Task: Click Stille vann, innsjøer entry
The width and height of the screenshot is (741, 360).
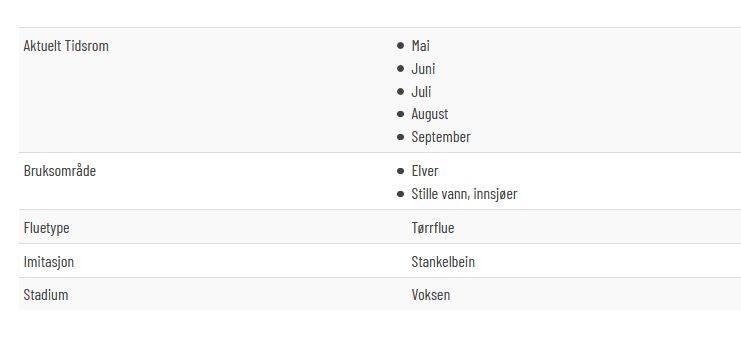Action: [464, 194]
